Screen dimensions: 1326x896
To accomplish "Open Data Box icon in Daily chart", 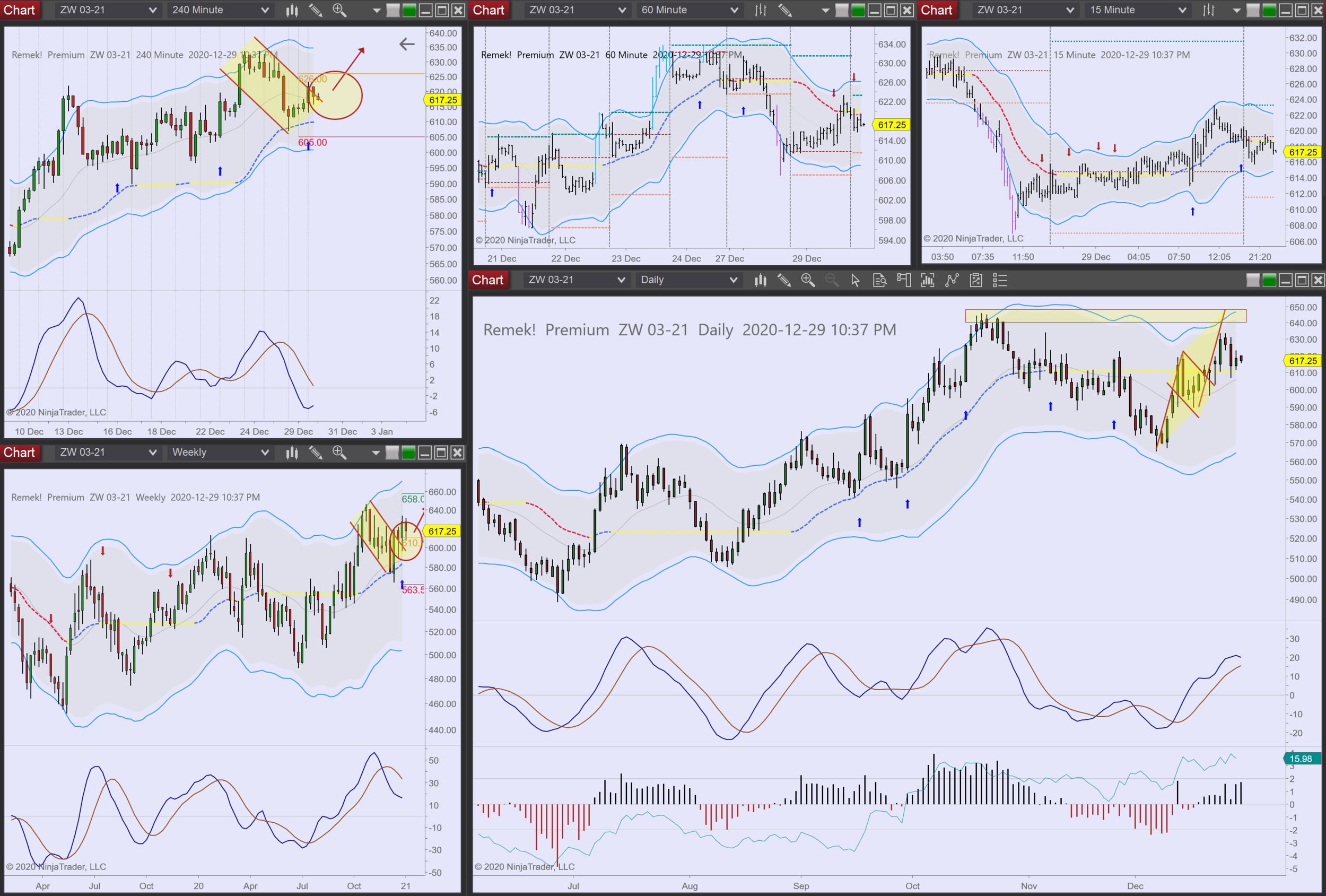I will (879, 280).
